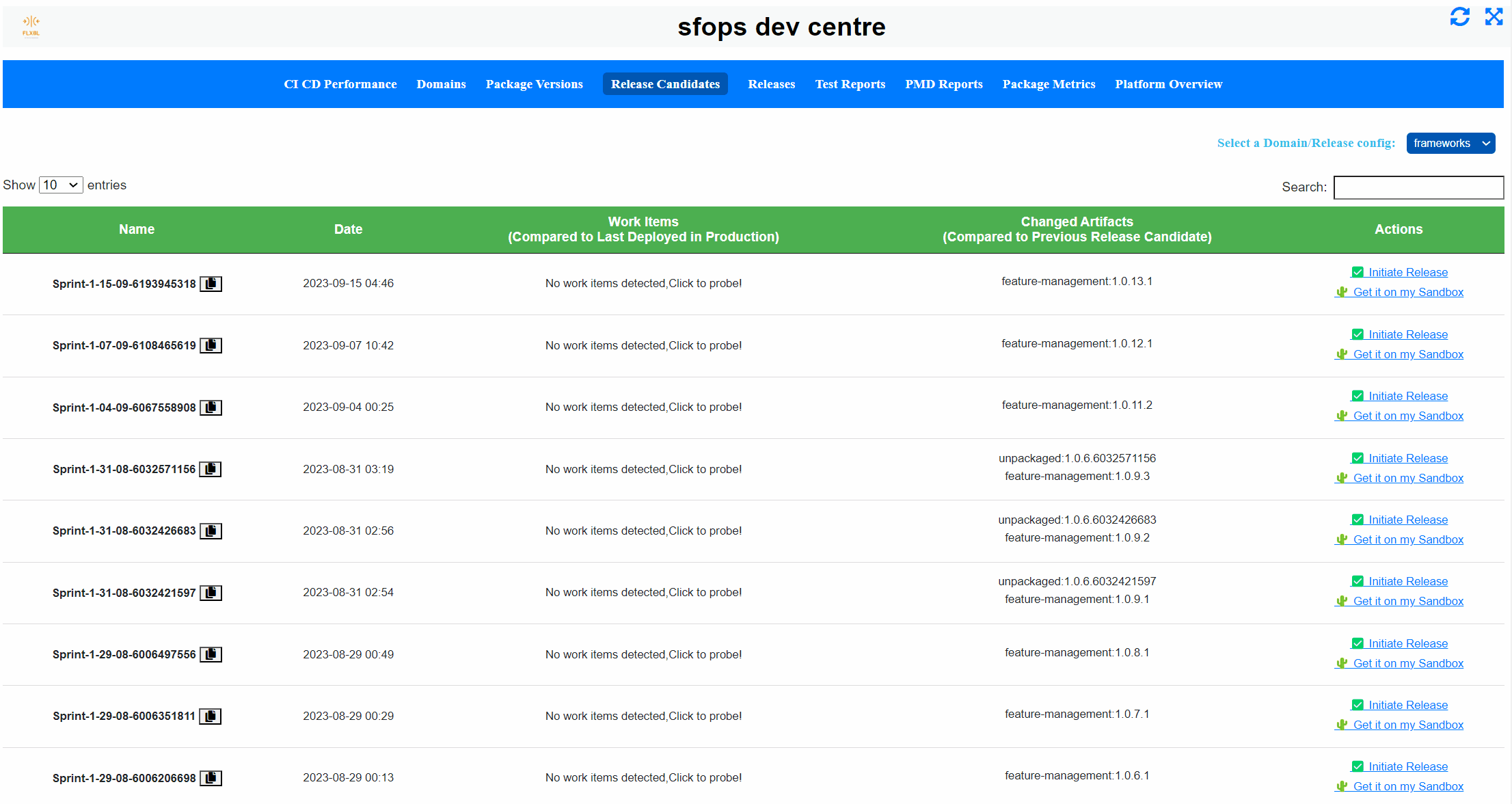Copy name Sprint-1-15-09-6193945318 using clipboard icon
Image resolution: width=1512 pixels, height=804 pixels.
tap(211, 284)
